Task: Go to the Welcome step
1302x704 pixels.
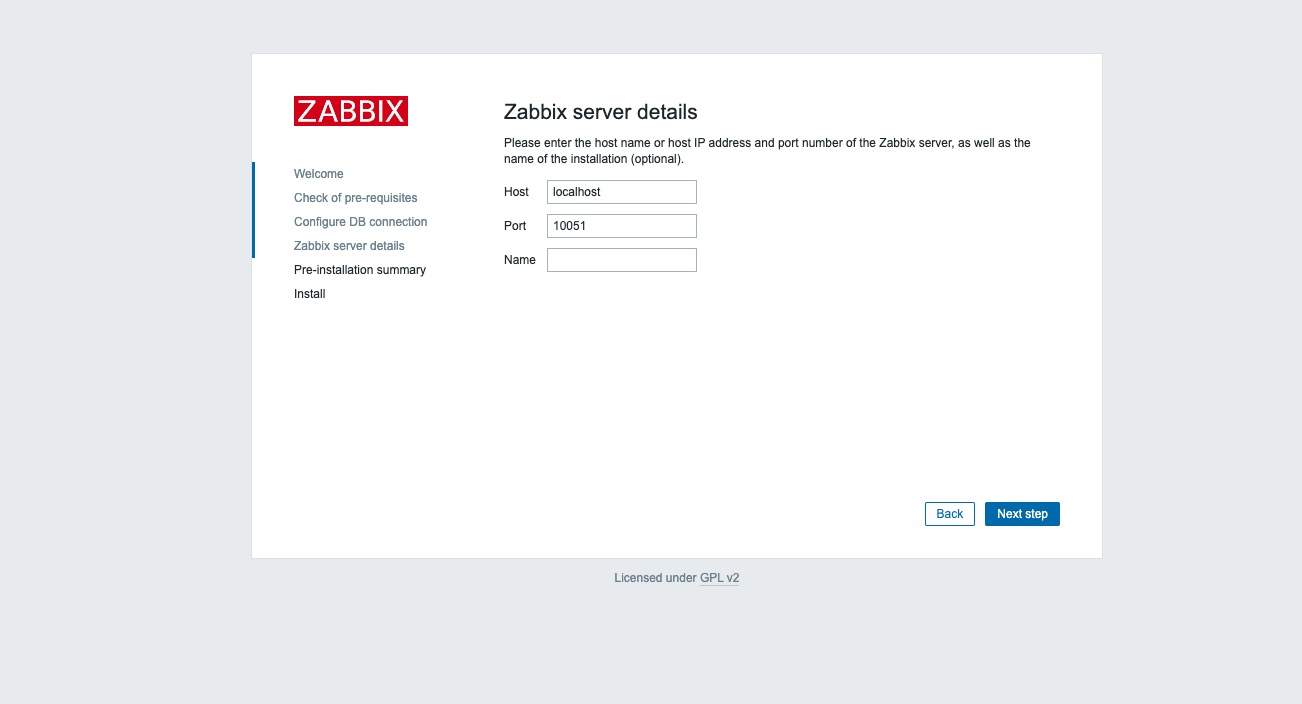Action: pyautogui.click(x=318, y=174)
